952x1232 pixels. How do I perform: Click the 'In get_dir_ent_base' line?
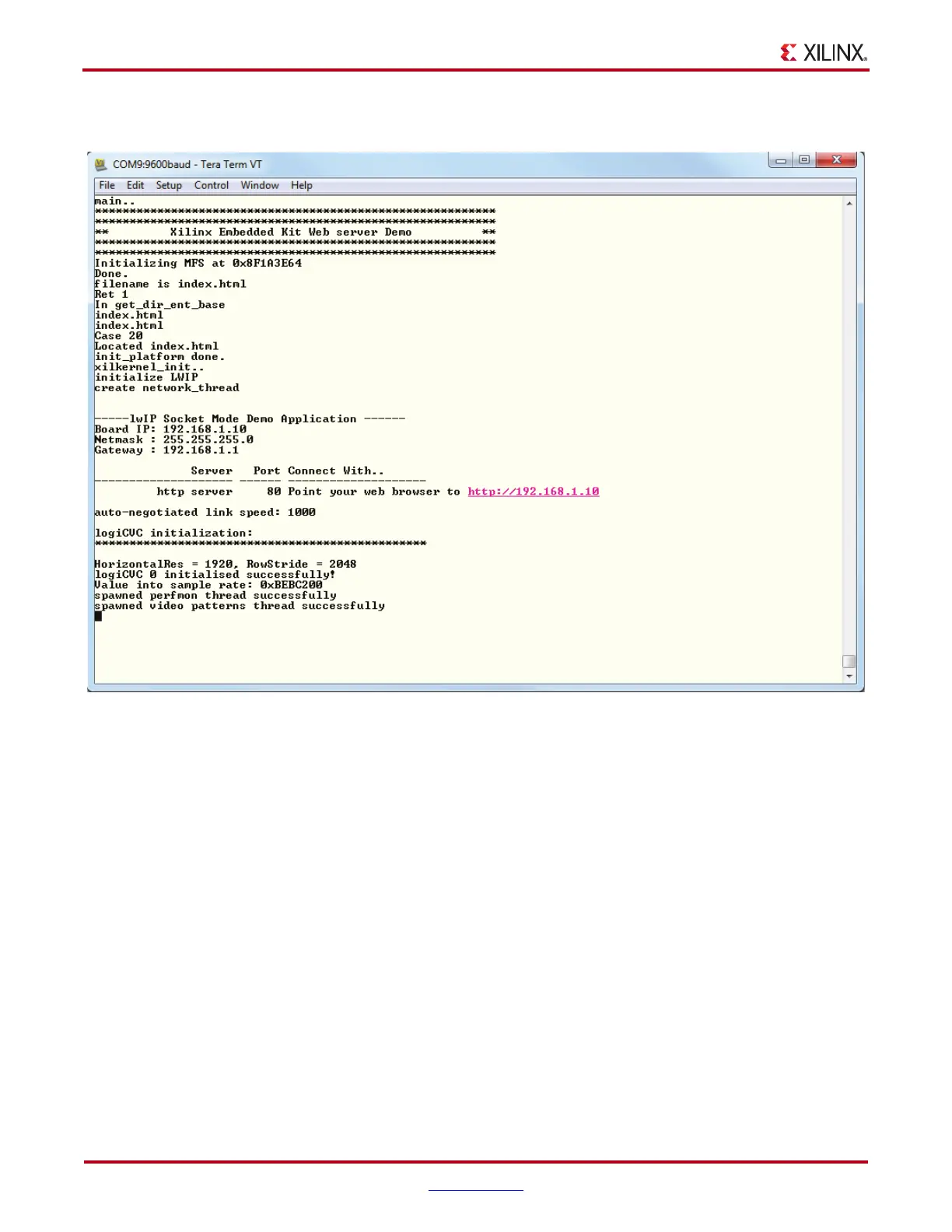[x=159, y=305]
